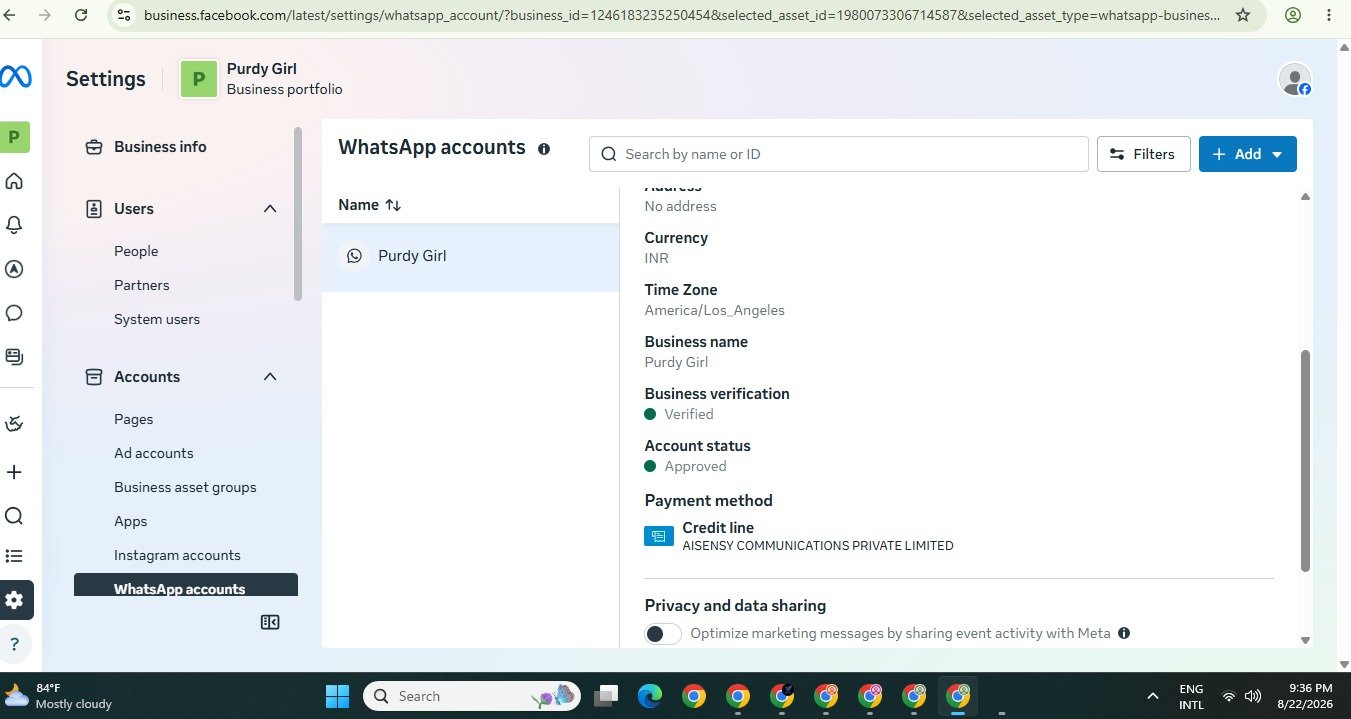Click the INR currency value
Image resolution: width=1351 pixels, height=719 pixels.
coord(656,258)
